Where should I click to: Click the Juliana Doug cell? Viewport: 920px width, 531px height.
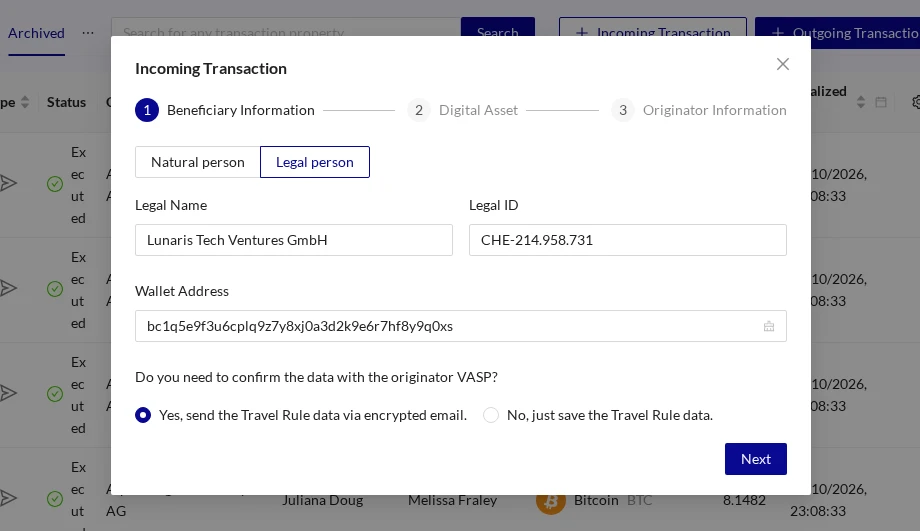click(322, 500)
